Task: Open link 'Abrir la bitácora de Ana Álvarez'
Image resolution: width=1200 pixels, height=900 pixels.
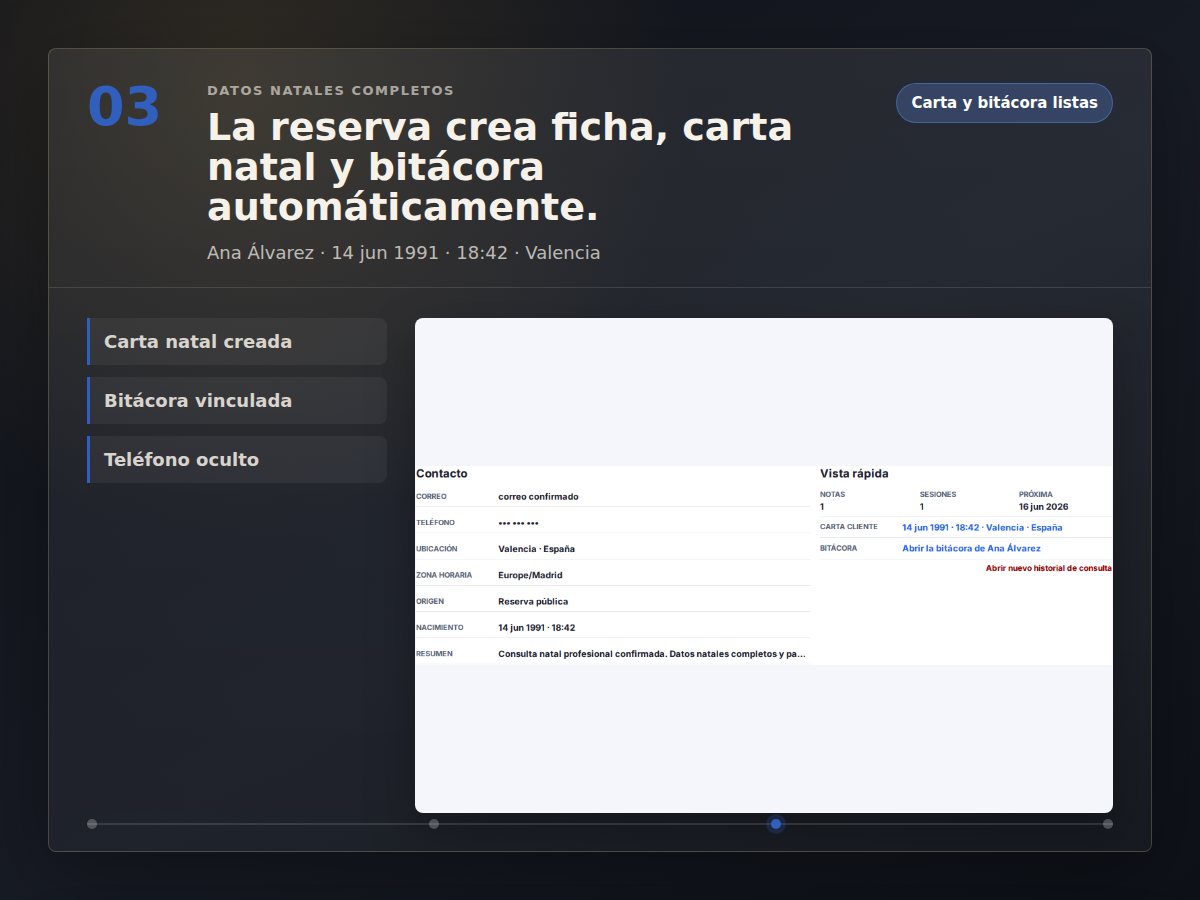Action: pyautogui.click(x=971, y=548)
